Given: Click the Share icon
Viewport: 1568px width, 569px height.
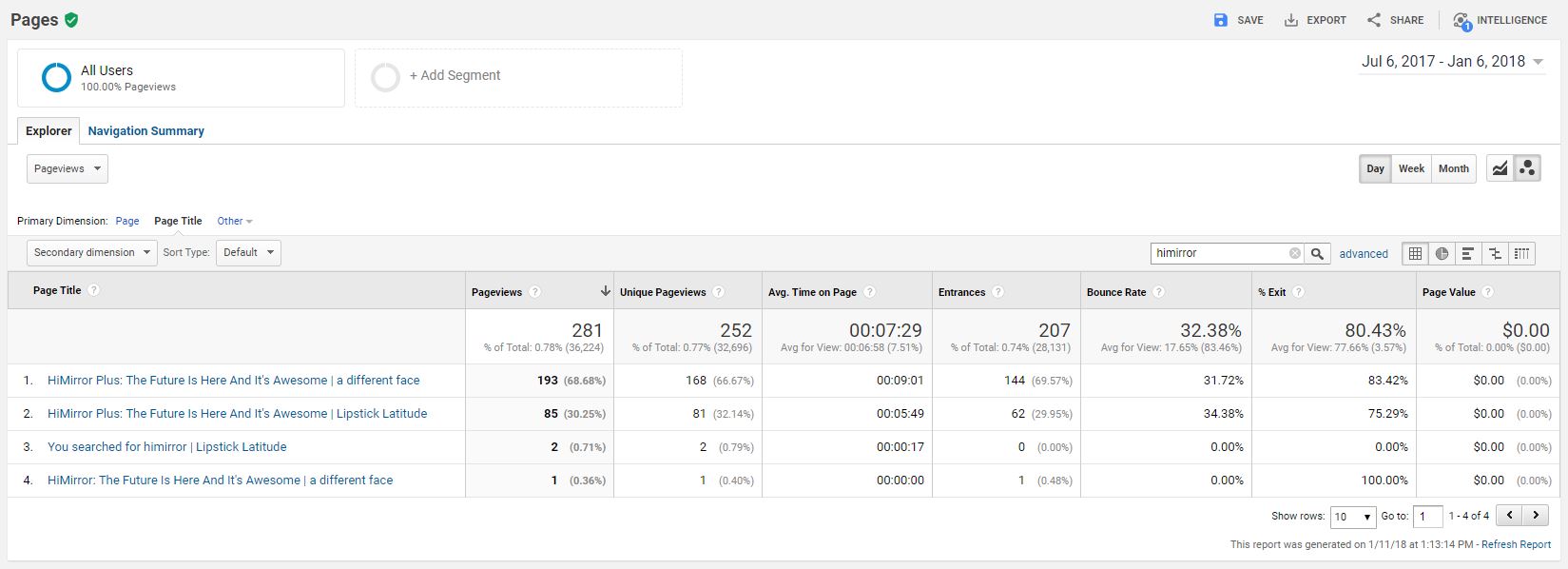Looking at the screenshot, I should pyautogui.click(x=1374, y=20).
